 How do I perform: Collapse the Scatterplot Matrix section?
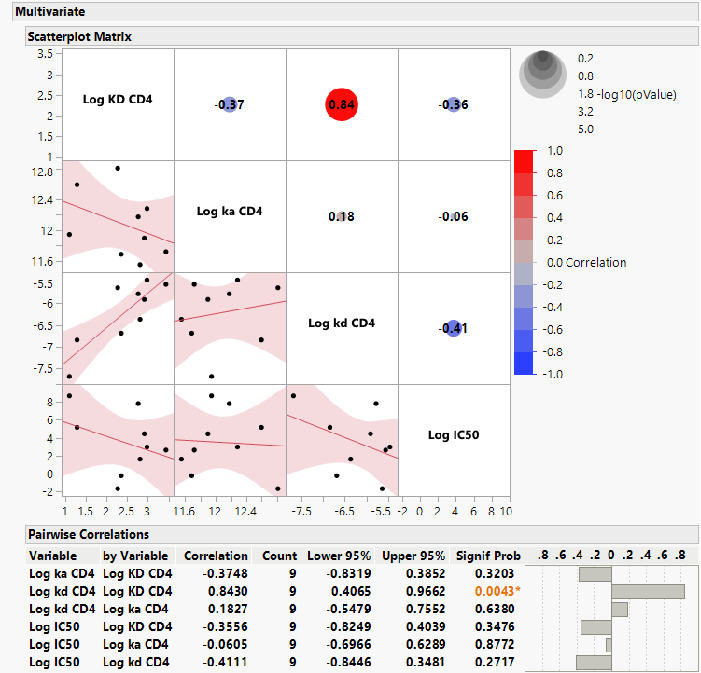pos(79,36)
